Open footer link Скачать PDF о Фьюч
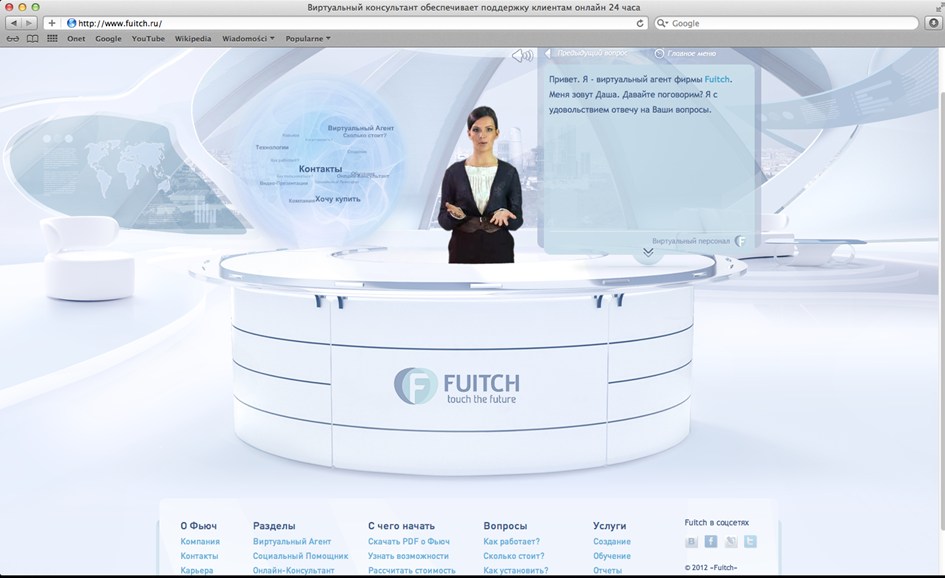 pos(409,541)
